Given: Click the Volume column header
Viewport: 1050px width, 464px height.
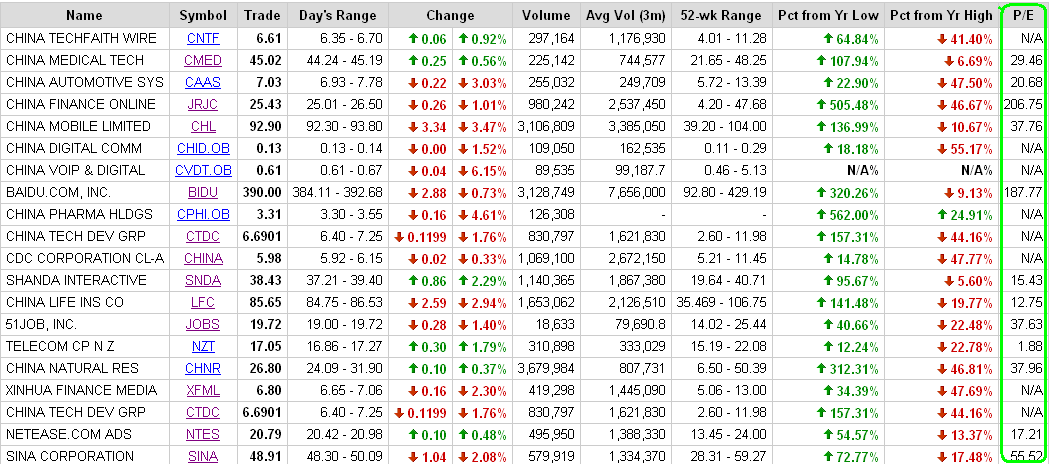Looking at the screenshot, I should pos(545,15).
